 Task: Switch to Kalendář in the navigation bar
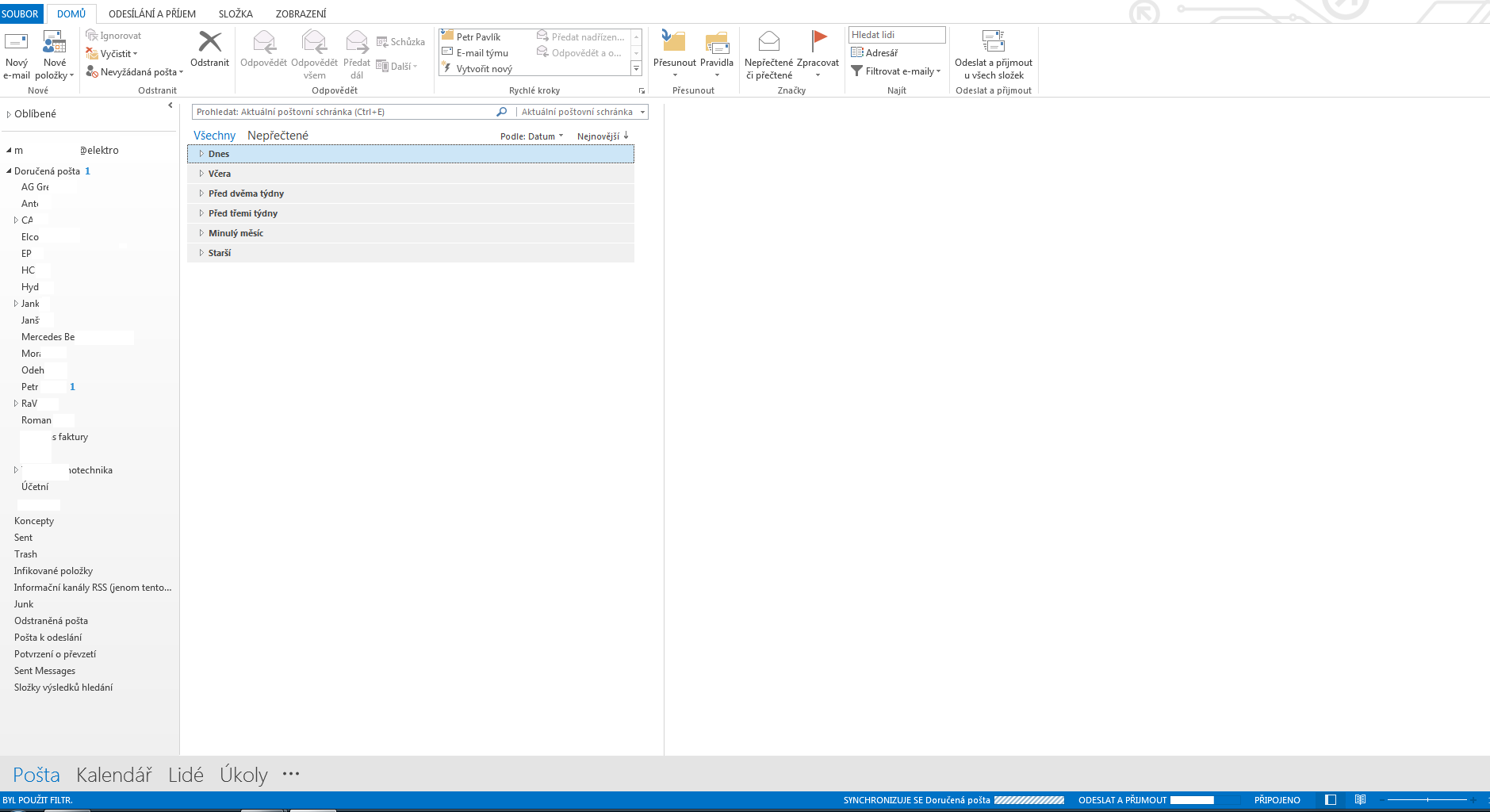[113, 775]
